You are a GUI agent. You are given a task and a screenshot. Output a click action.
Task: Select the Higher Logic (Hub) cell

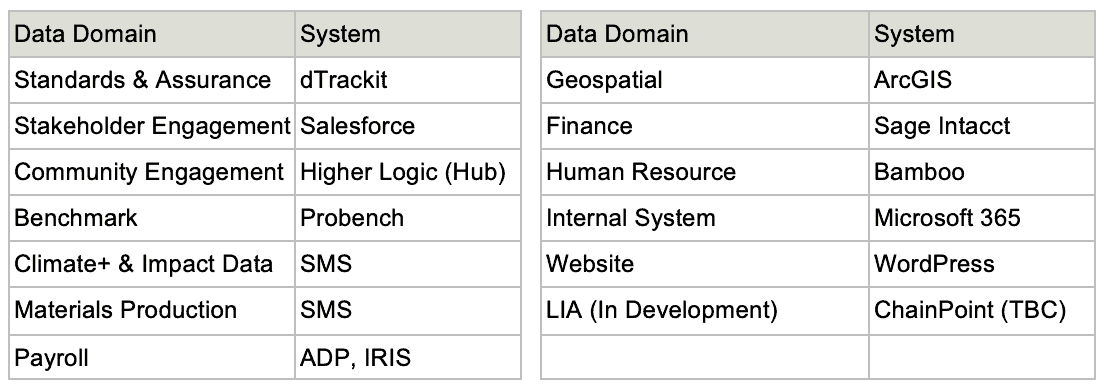408,172
